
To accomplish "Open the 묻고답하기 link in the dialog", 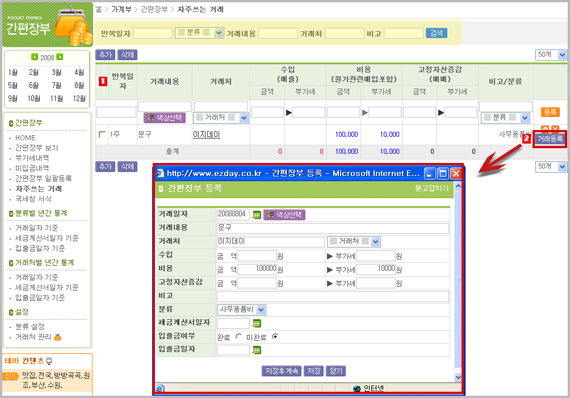I will click(x=432, y=188).
